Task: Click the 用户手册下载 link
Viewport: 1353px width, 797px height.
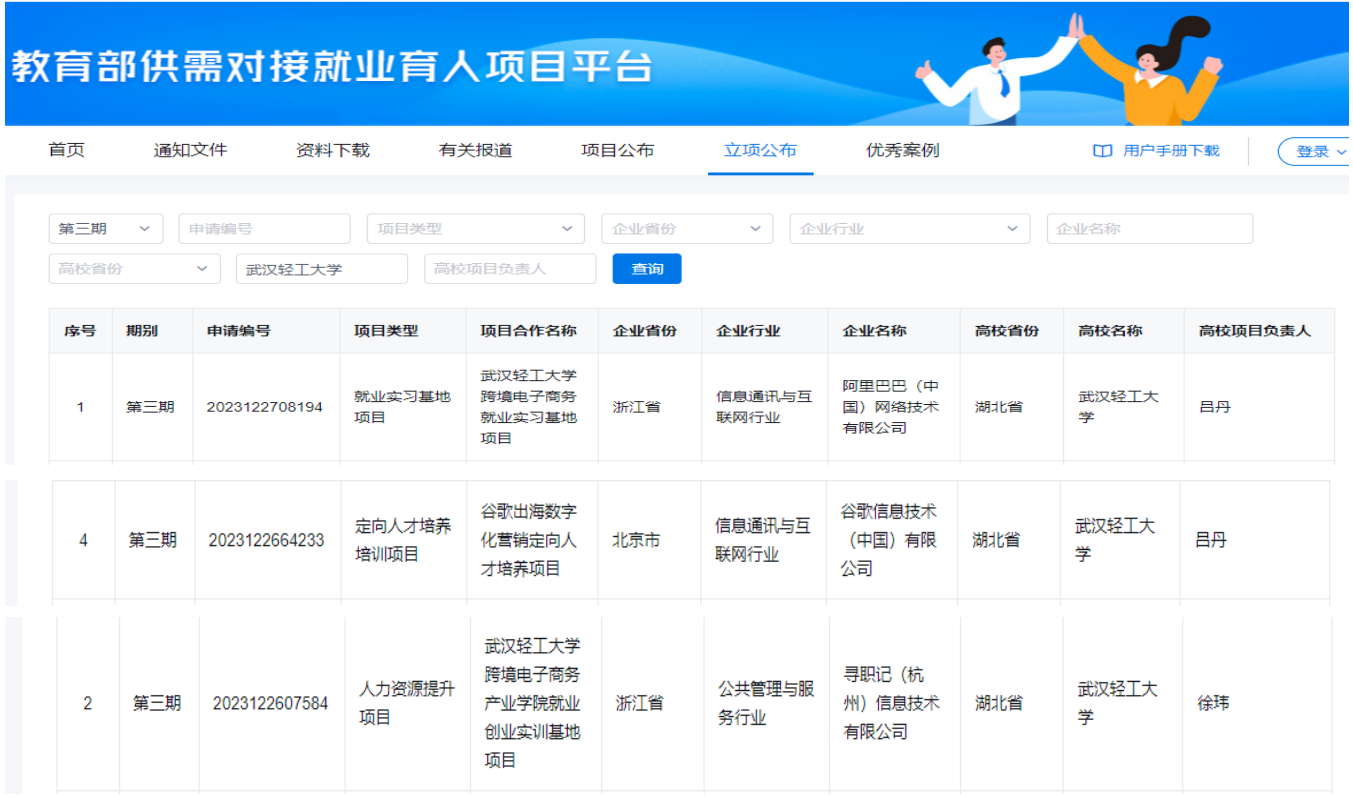Action: pyautogui.click(x=1170, y=151)
